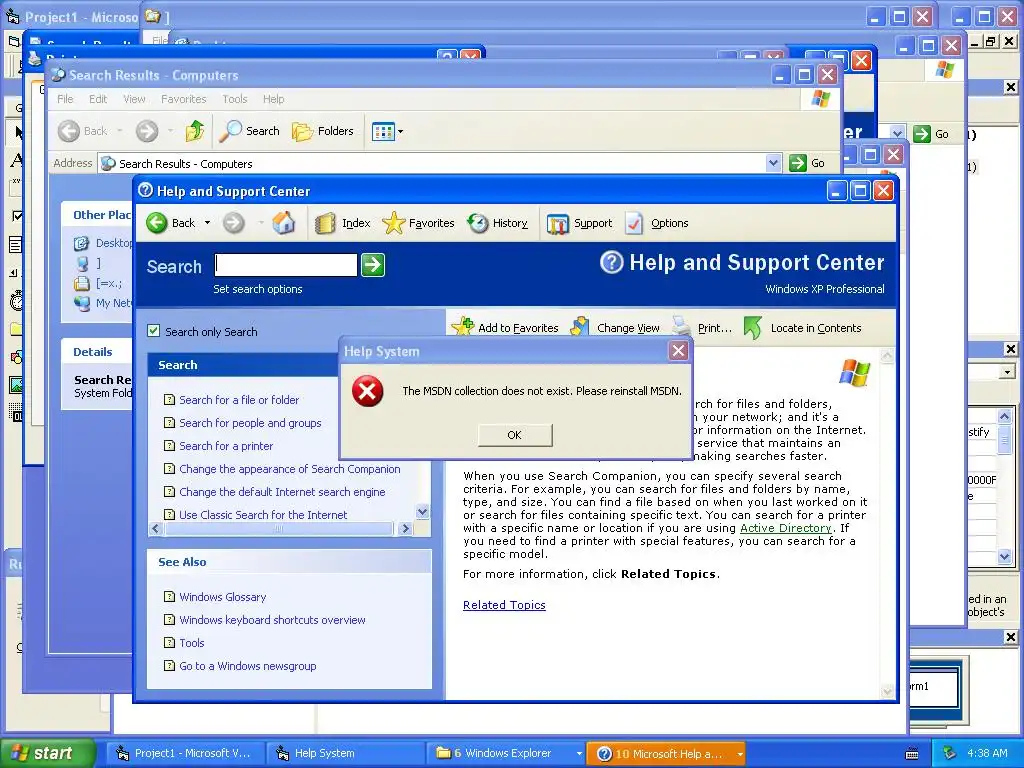Open Windows Explorer taskbar group
This screenshot has width=1024, height=768.
pos(506,754)
